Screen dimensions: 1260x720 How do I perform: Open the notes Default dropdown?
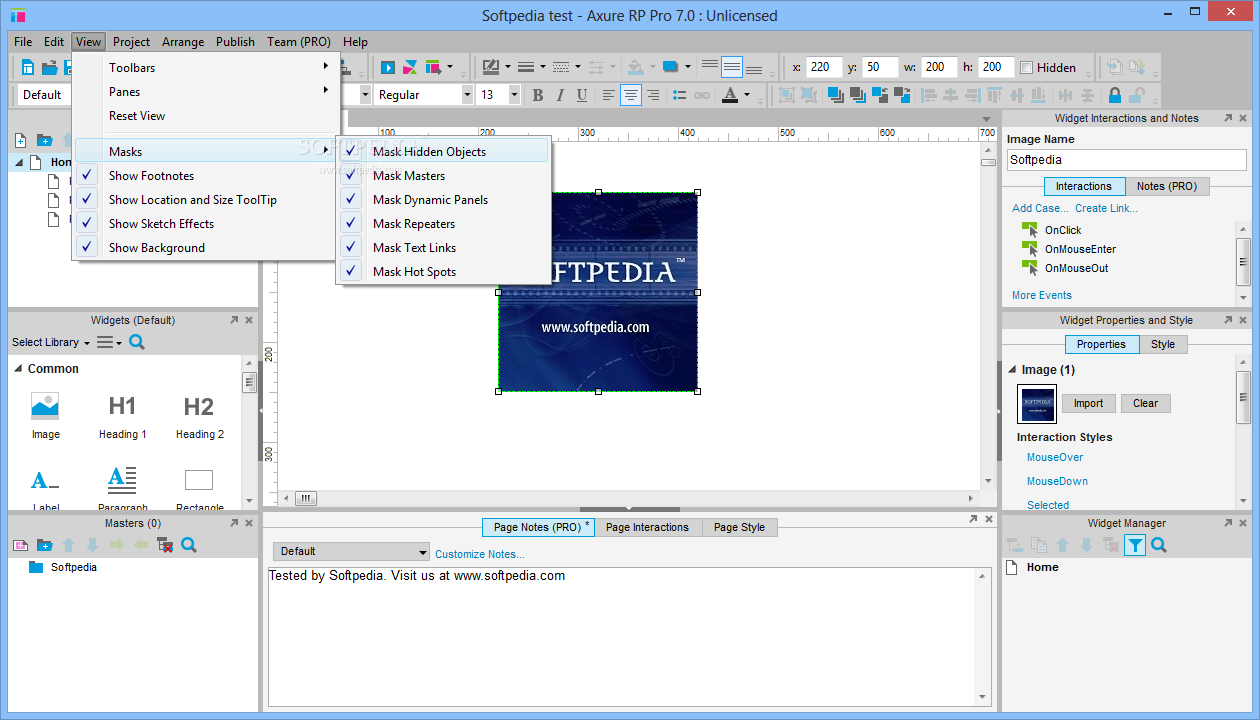[351, 551]
